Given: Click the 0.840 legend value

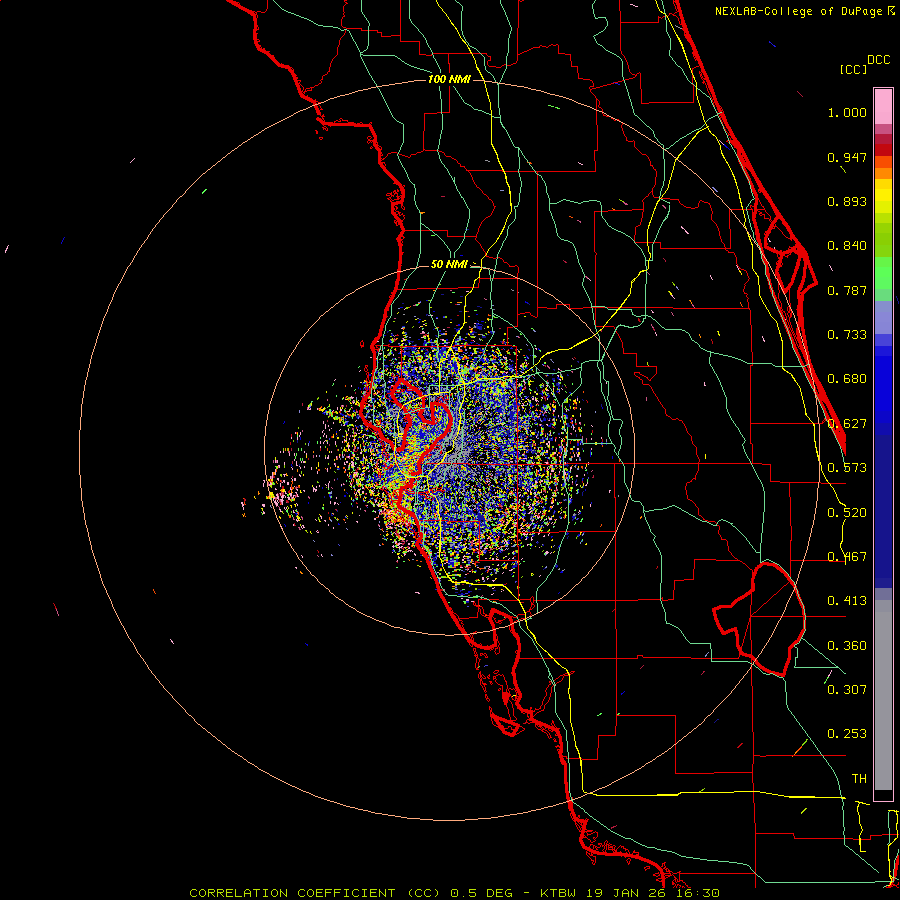Looking at the screenshot, I should tap(847, 246).
